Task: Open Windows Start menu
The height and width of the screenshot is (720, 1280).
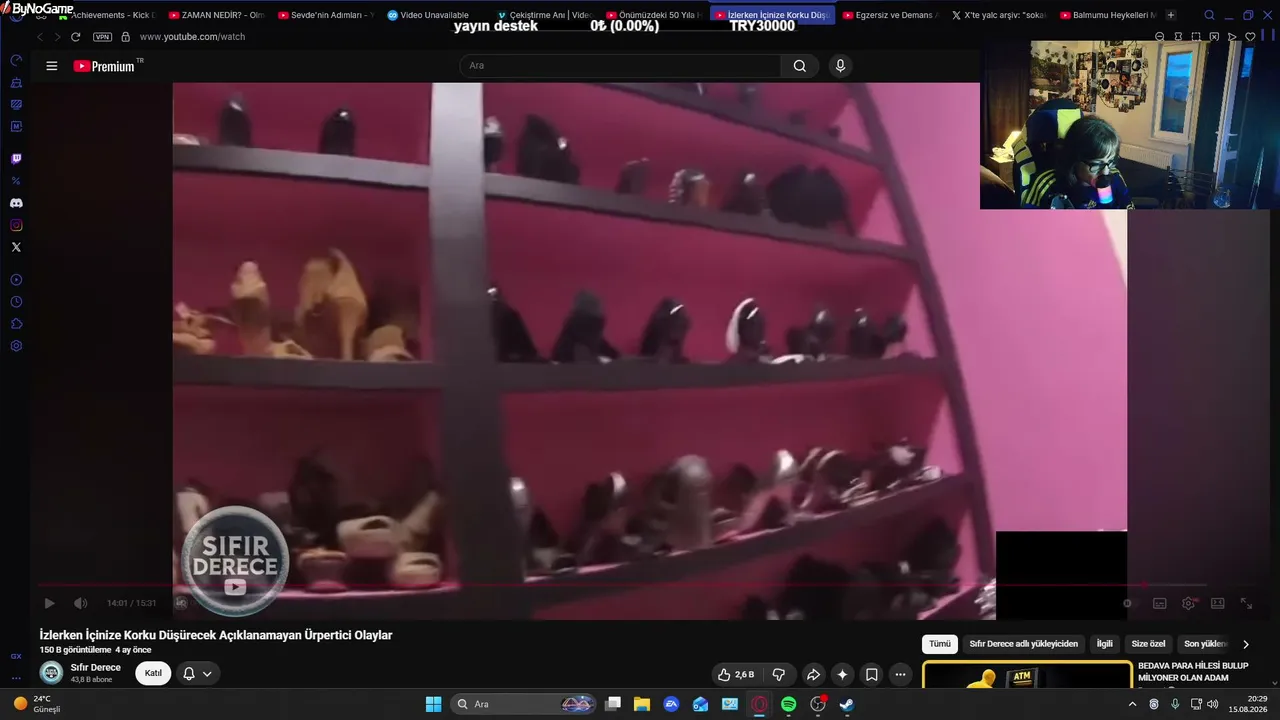Action: pos(433,704)
